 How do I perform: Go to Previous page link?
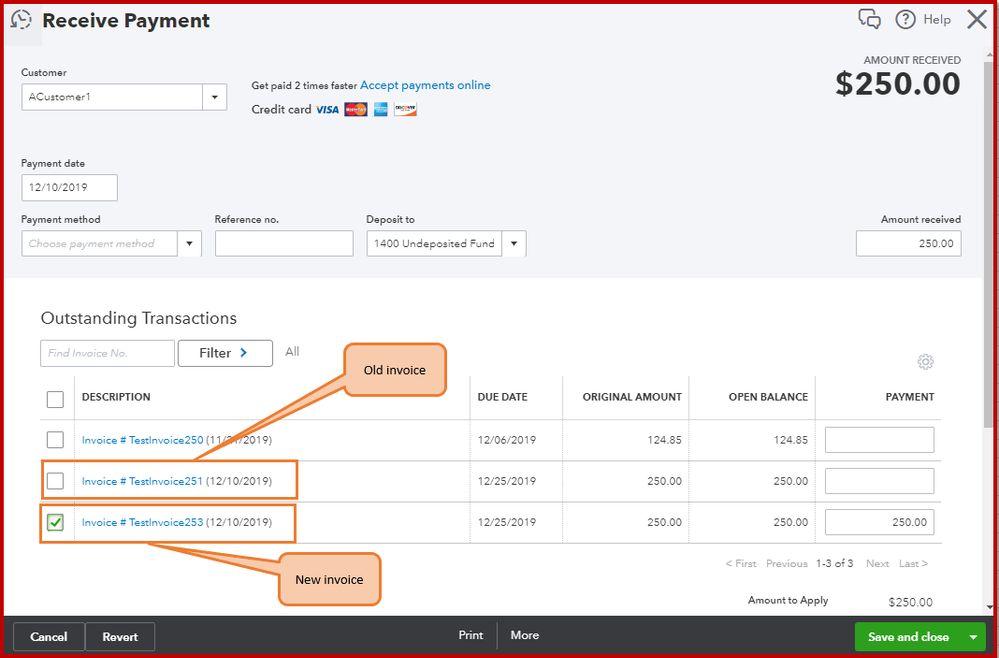click(x=787, y=563)
